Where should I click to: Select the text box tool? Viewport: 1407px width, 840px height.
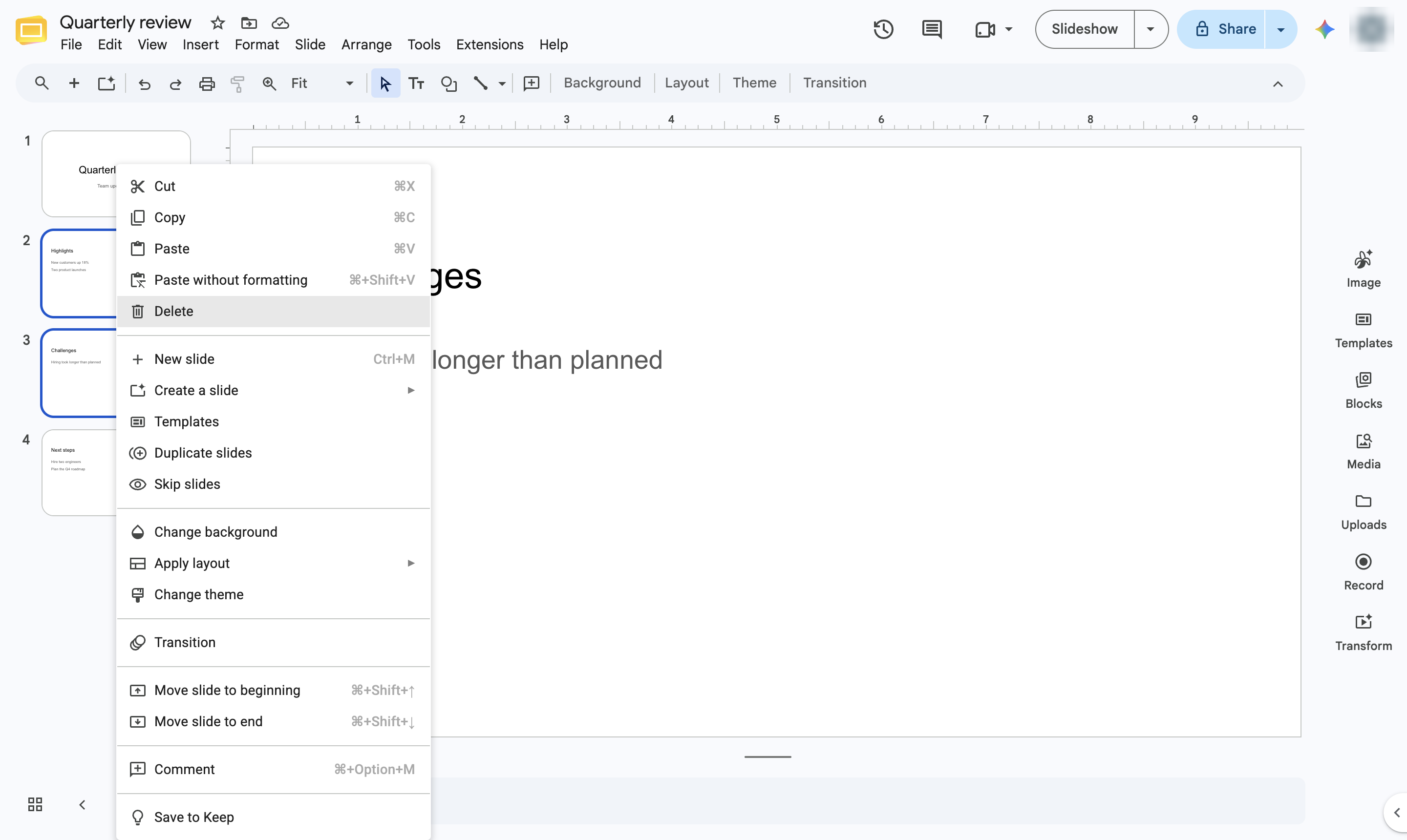tap(416, 84)
